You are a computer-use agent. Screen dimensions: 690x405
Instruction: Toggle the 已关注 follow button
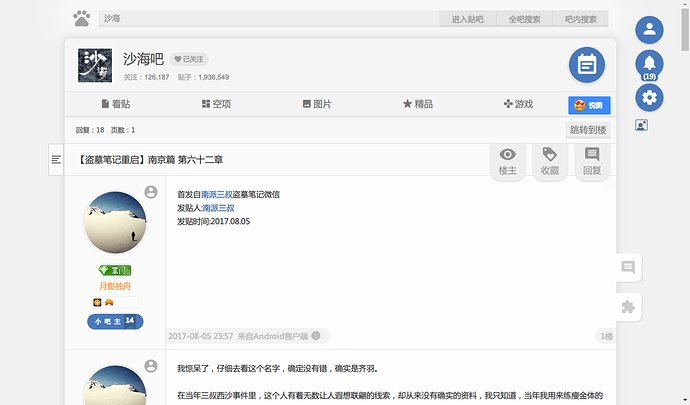(x=189, y=59)
